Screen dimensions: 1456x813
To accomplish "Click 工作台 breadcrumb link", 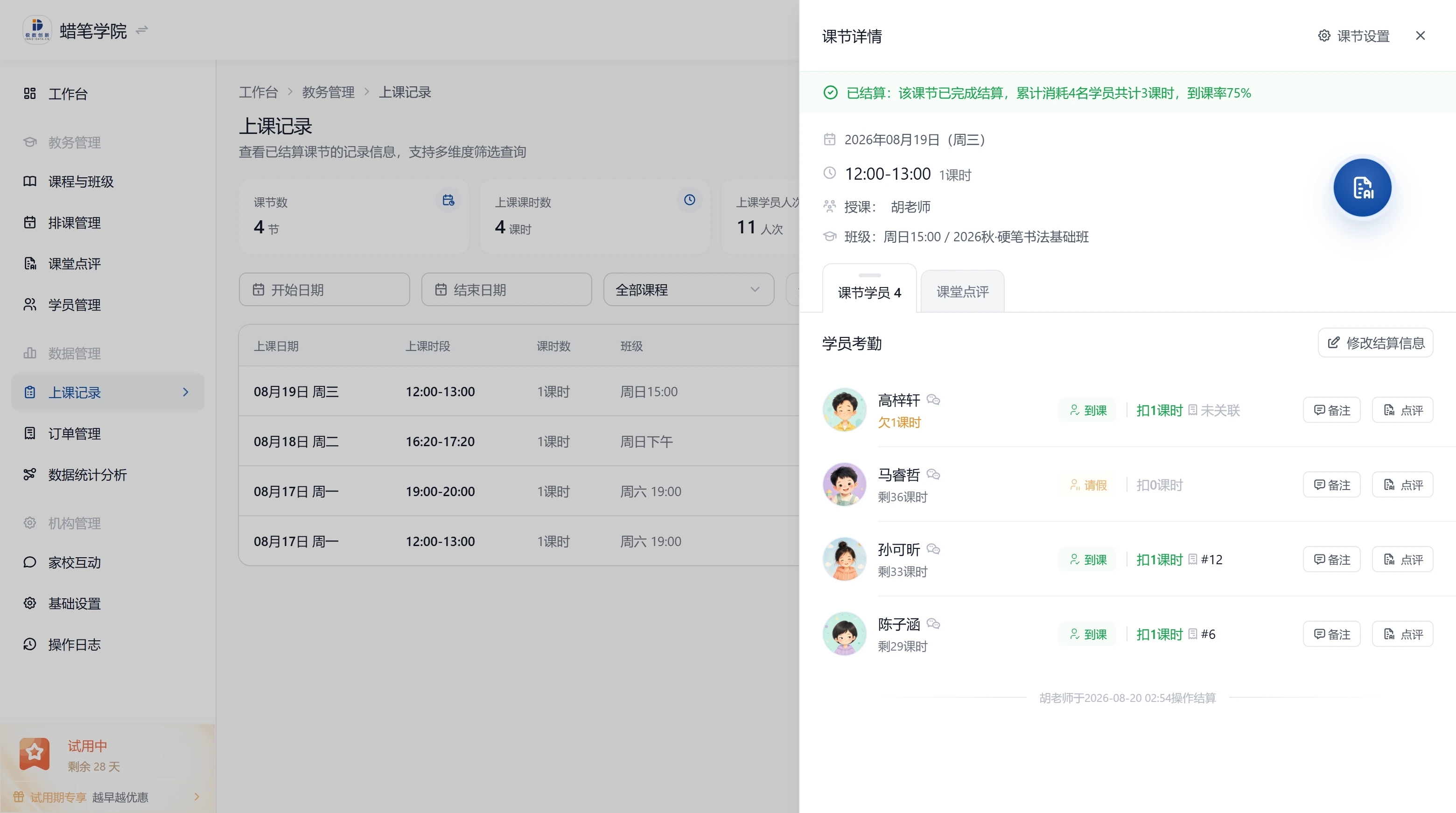I will coord(259,92).
